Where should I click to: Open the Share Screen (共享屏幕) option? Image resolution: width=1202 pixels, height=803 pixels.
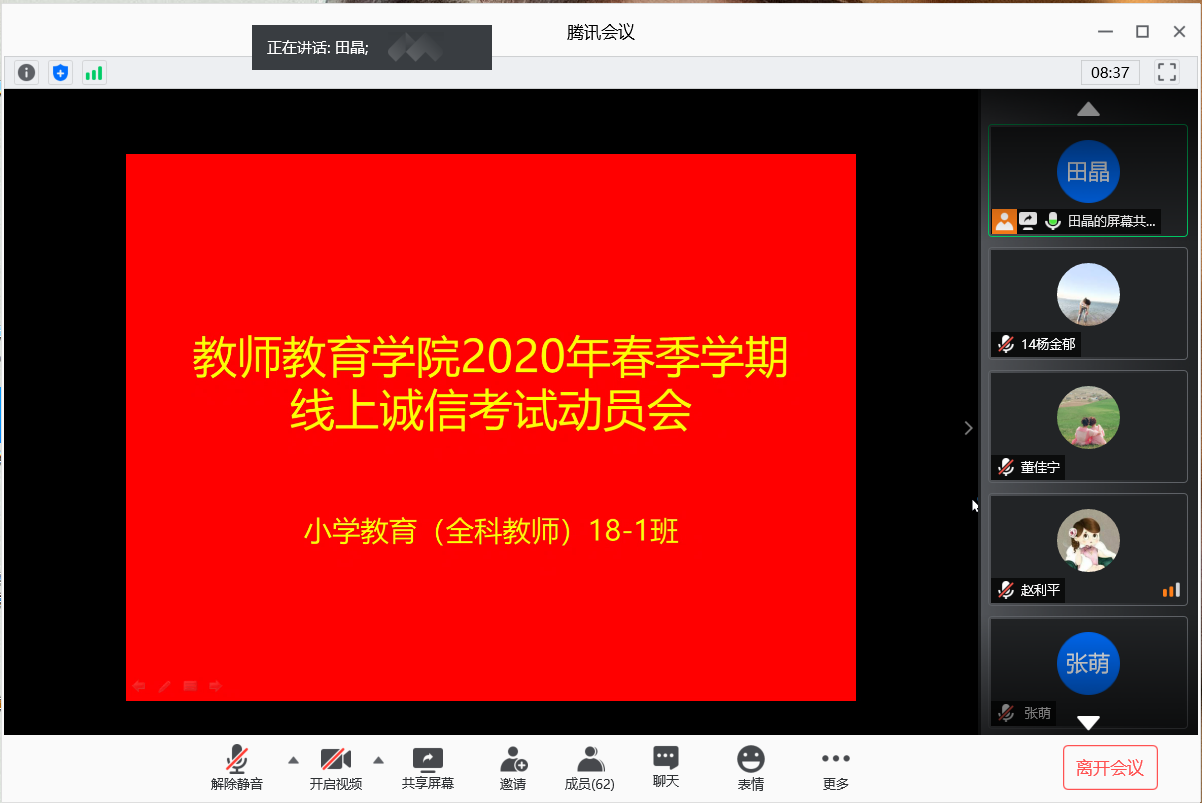coord(428,768)
